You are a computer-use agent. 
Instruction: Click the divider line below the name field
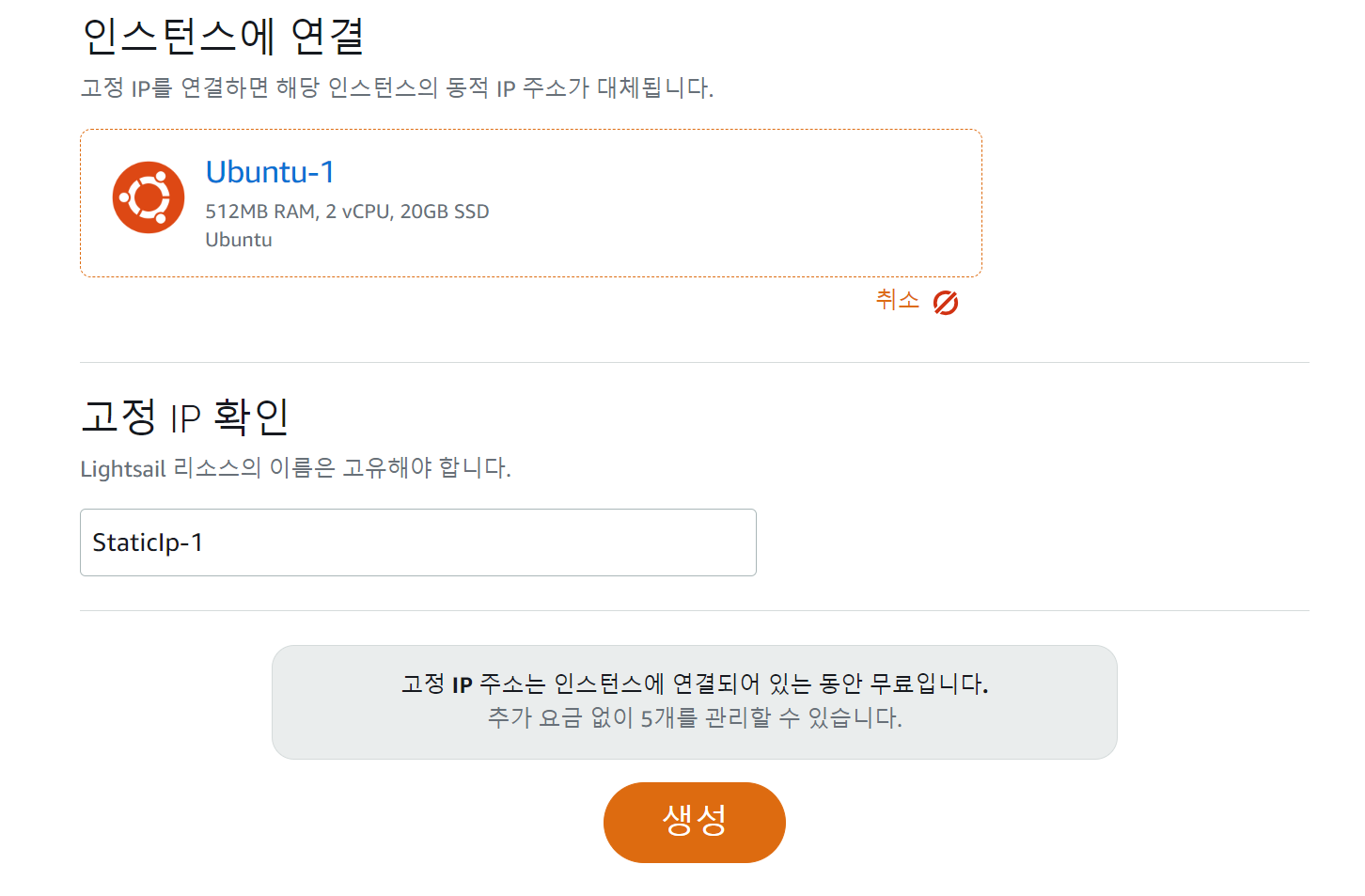(695, 610)
